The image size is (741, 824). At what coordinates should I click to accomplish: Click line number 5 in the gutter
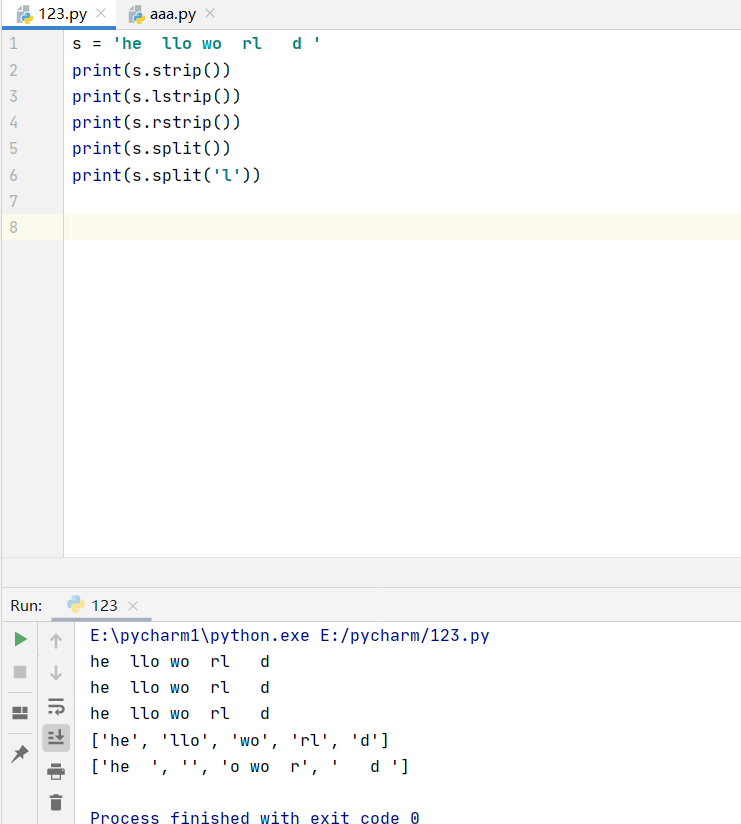[14, 148]
